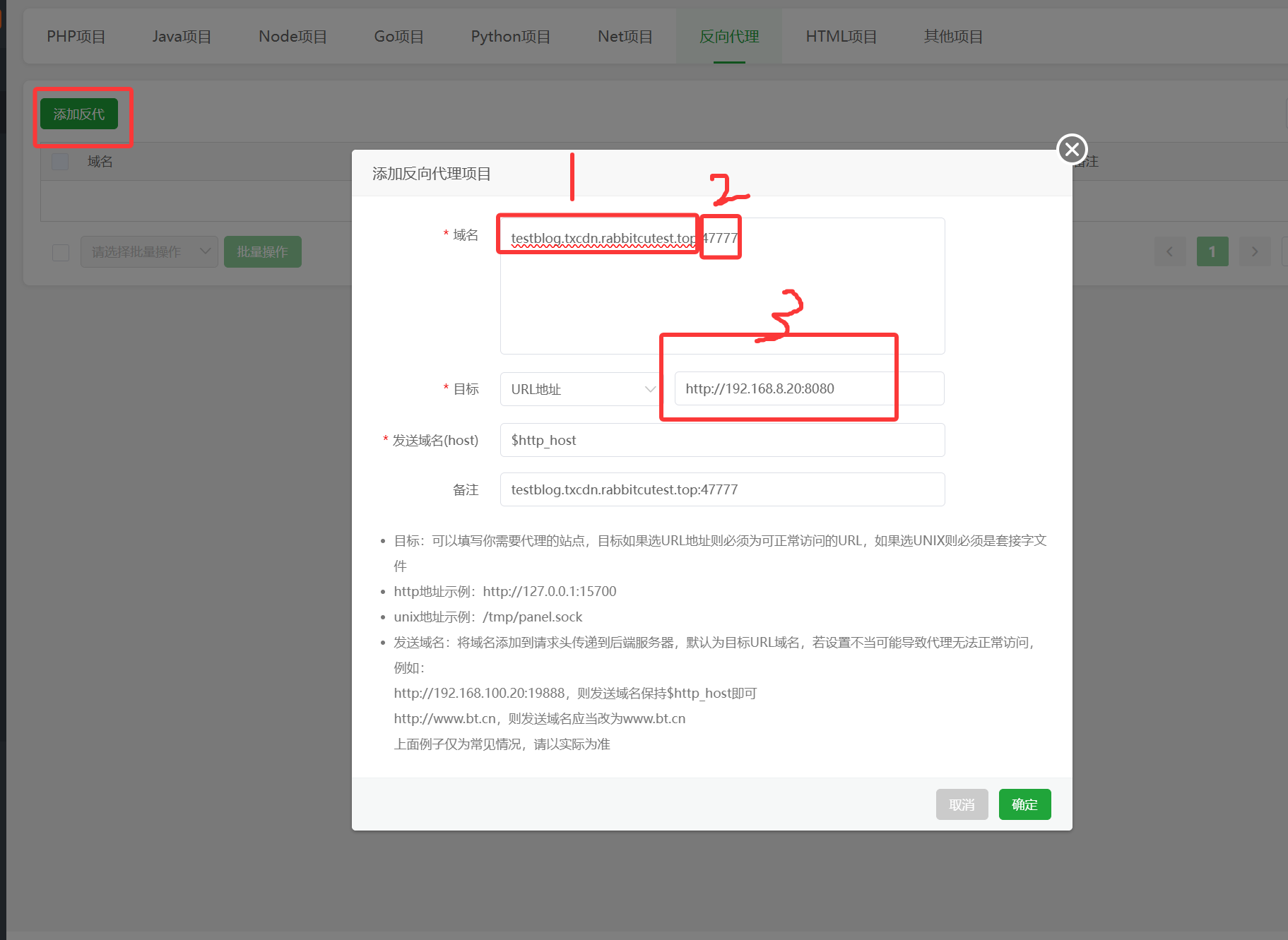Go to previous page arrow
Image resolution: width=1288 pixels, height=940 pixels.
[x=1170, y=252]
